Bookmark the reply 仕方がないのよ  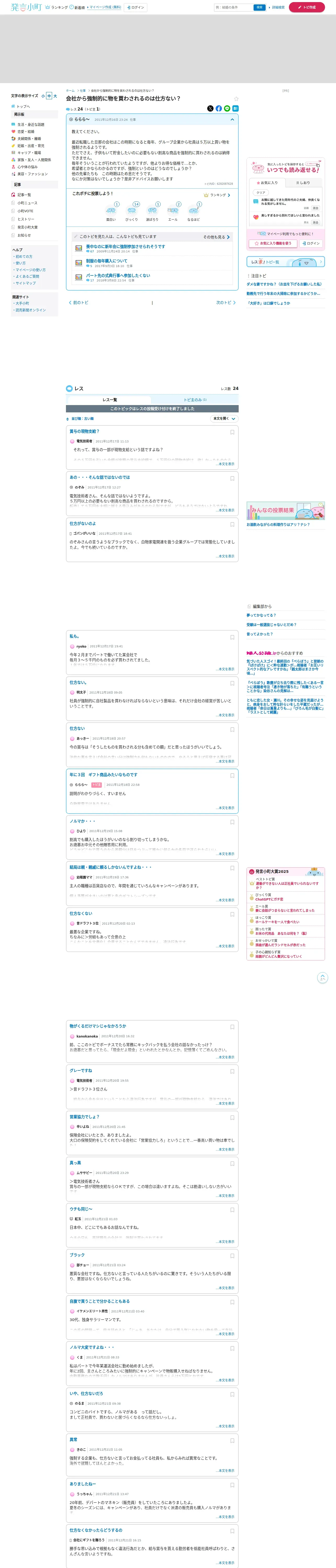click(232, 524)
